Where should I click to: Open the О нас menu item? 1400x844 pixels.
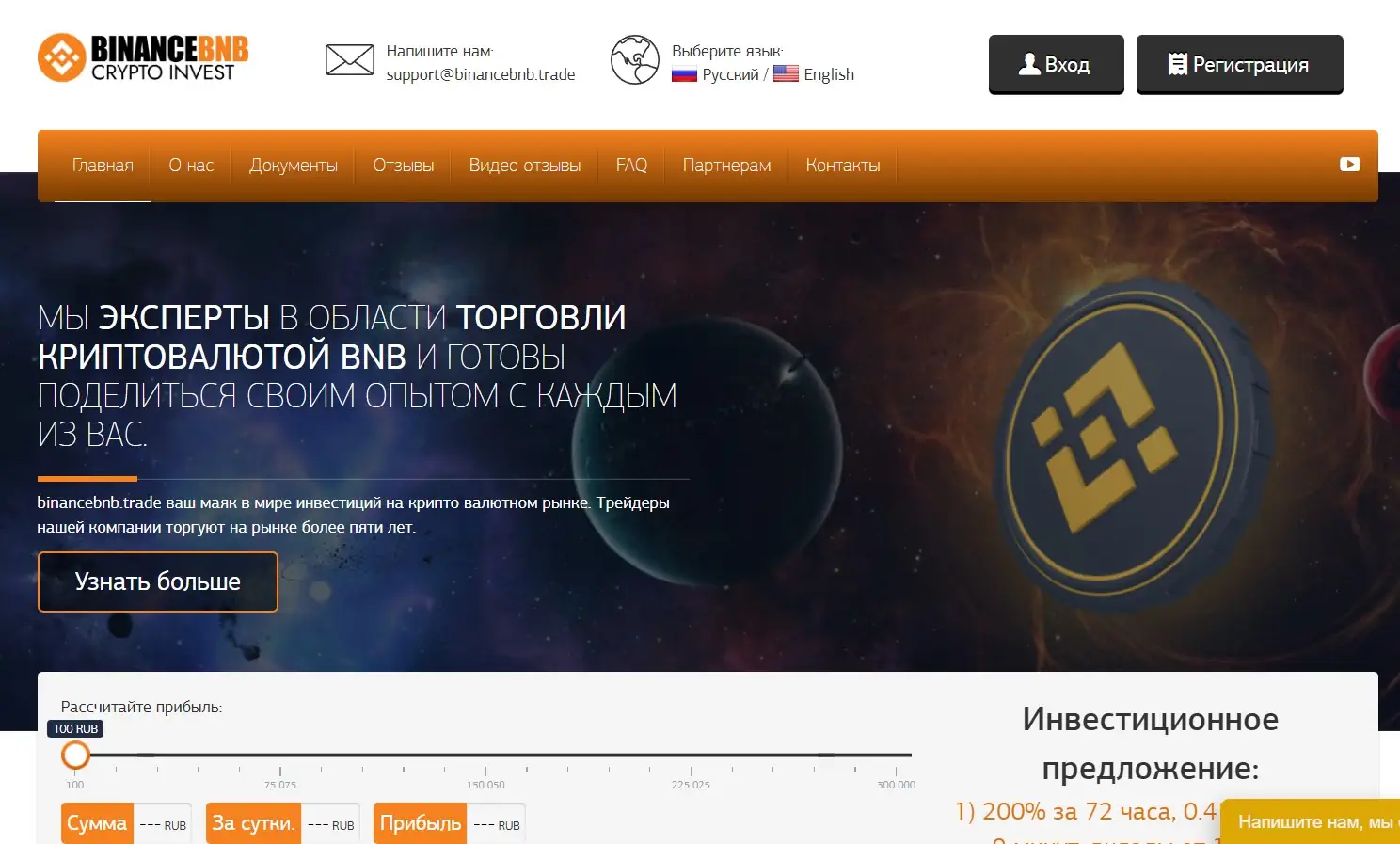(x=192, y=166)
